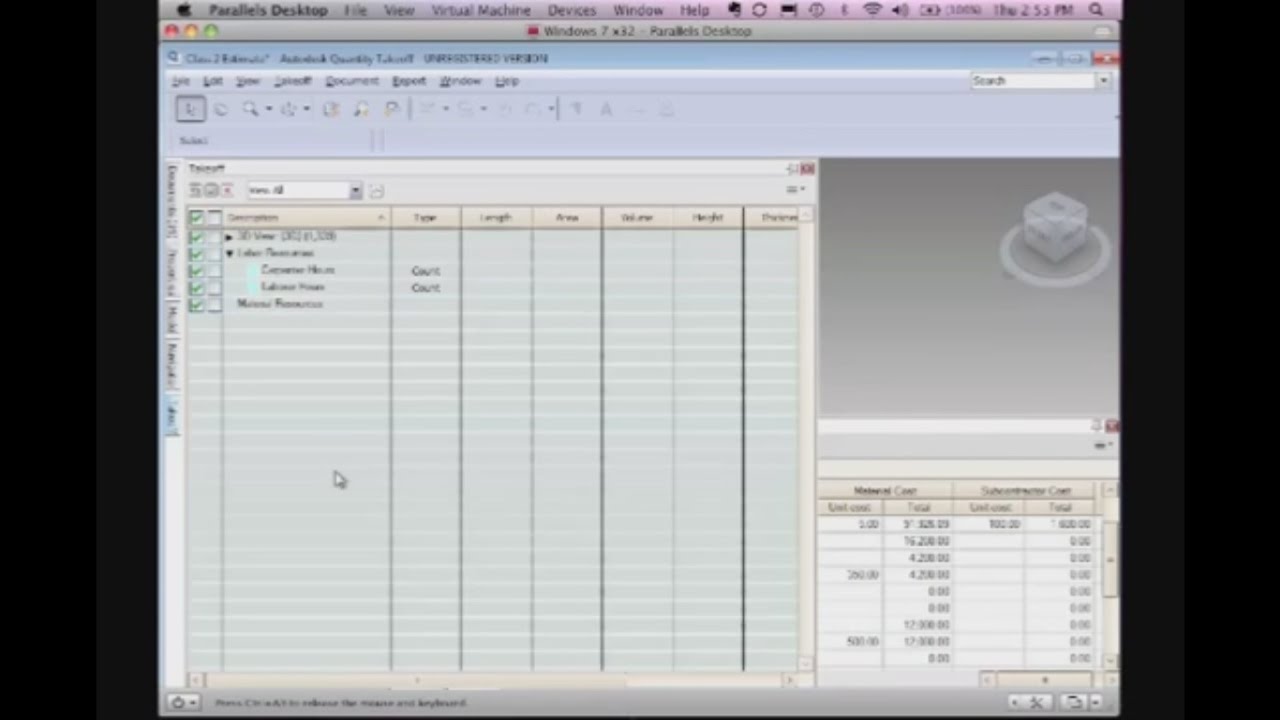Viewport: 1280px width, 720px height.
Task: Close the lower right cost panel
Action: click(1111, 426)
